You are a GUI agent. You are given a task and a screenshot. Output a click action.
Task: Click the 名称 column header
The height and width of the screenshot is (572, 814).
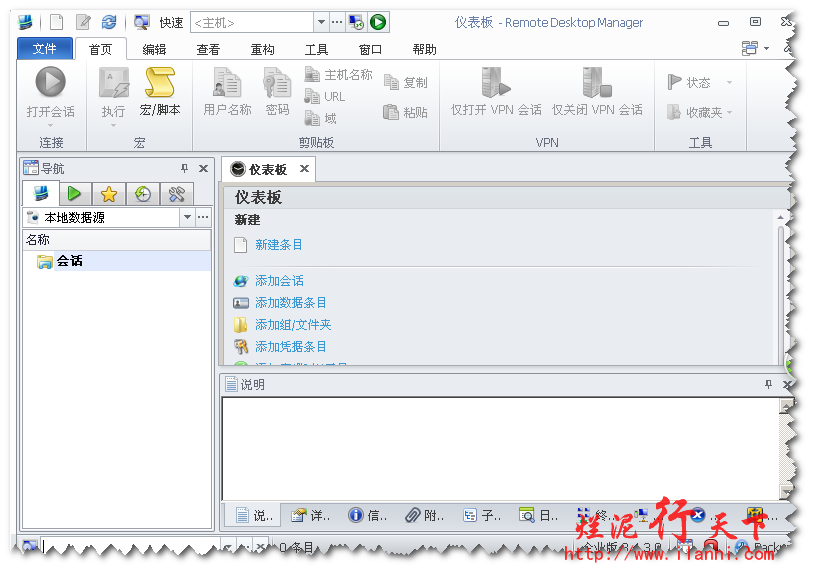coord(117,240)
